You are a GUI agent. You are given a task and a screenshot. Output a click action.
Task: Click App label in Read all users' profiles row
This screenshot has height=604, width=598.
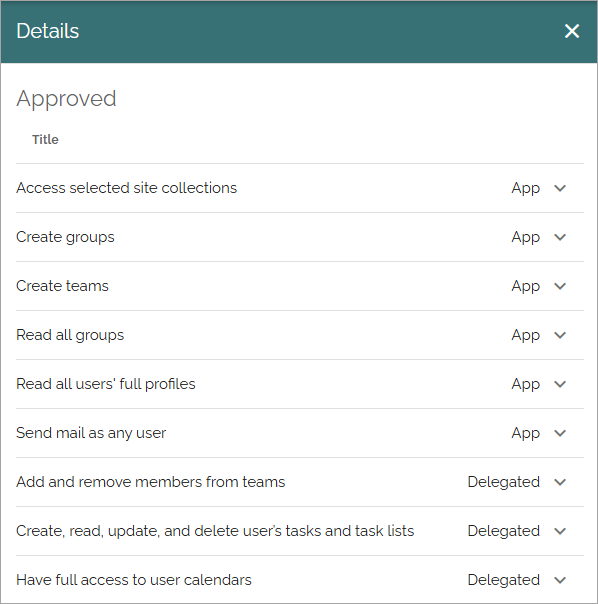pos(526,384)
